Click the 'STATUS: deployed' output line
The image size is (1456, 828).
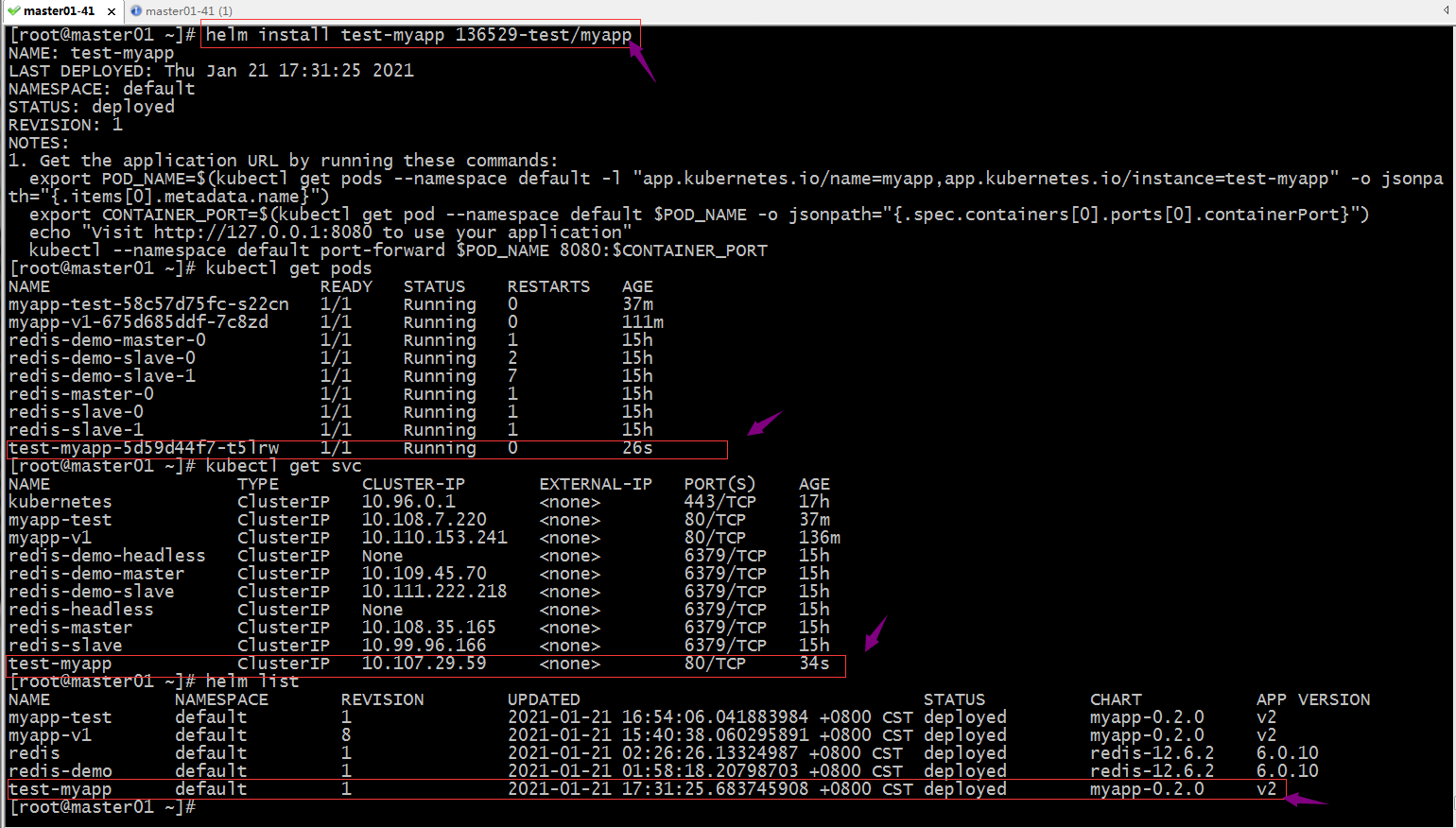(x=92, y=107)
